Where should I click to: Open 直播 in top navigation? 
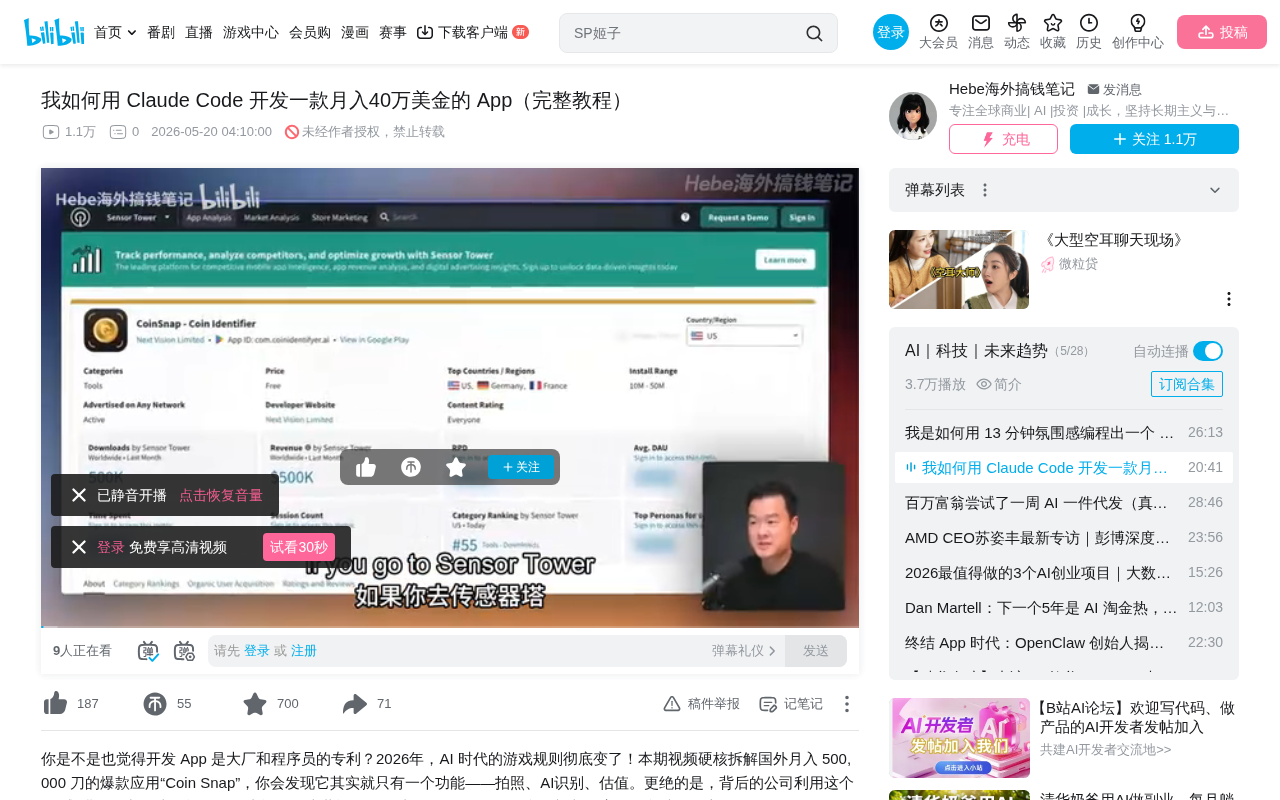[x=199, y=32]
